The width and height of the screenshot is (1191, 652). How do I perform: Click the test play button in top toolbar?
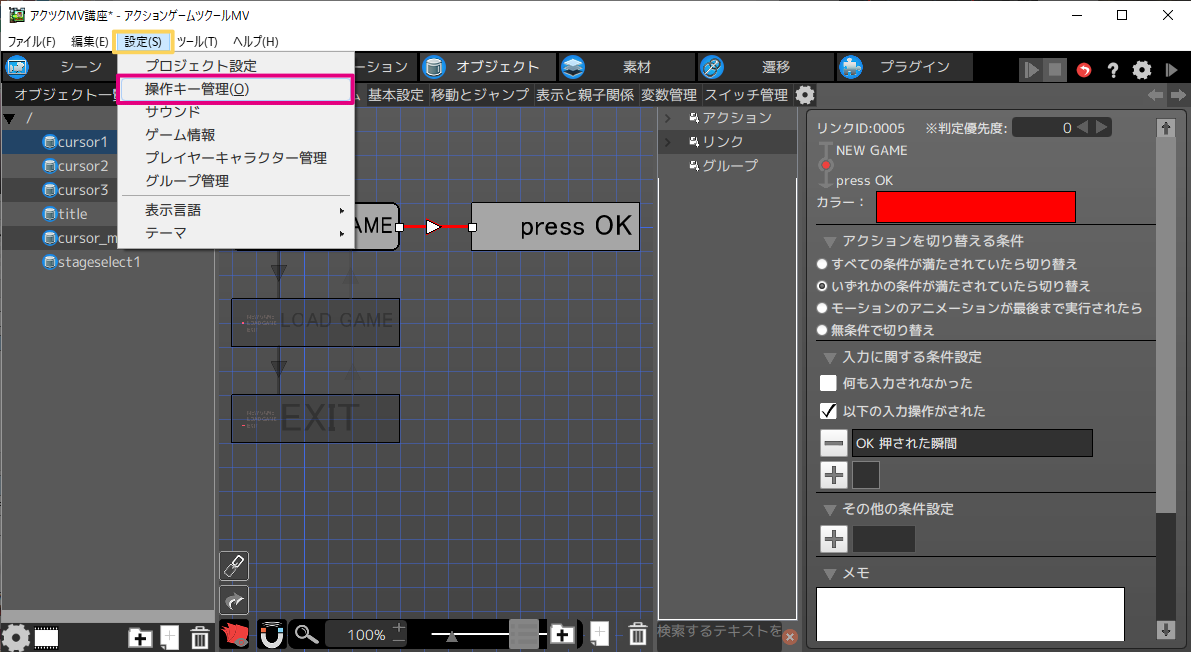(1030, 70)
